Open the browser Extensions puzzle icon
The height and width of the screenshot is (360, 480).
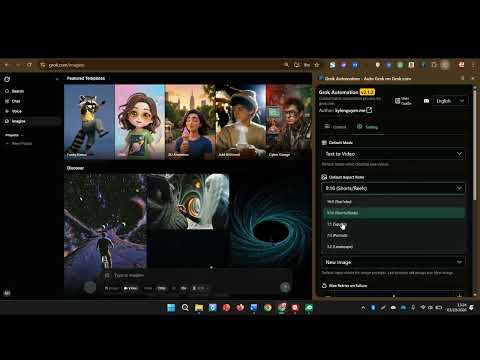(x=434, y=65)
